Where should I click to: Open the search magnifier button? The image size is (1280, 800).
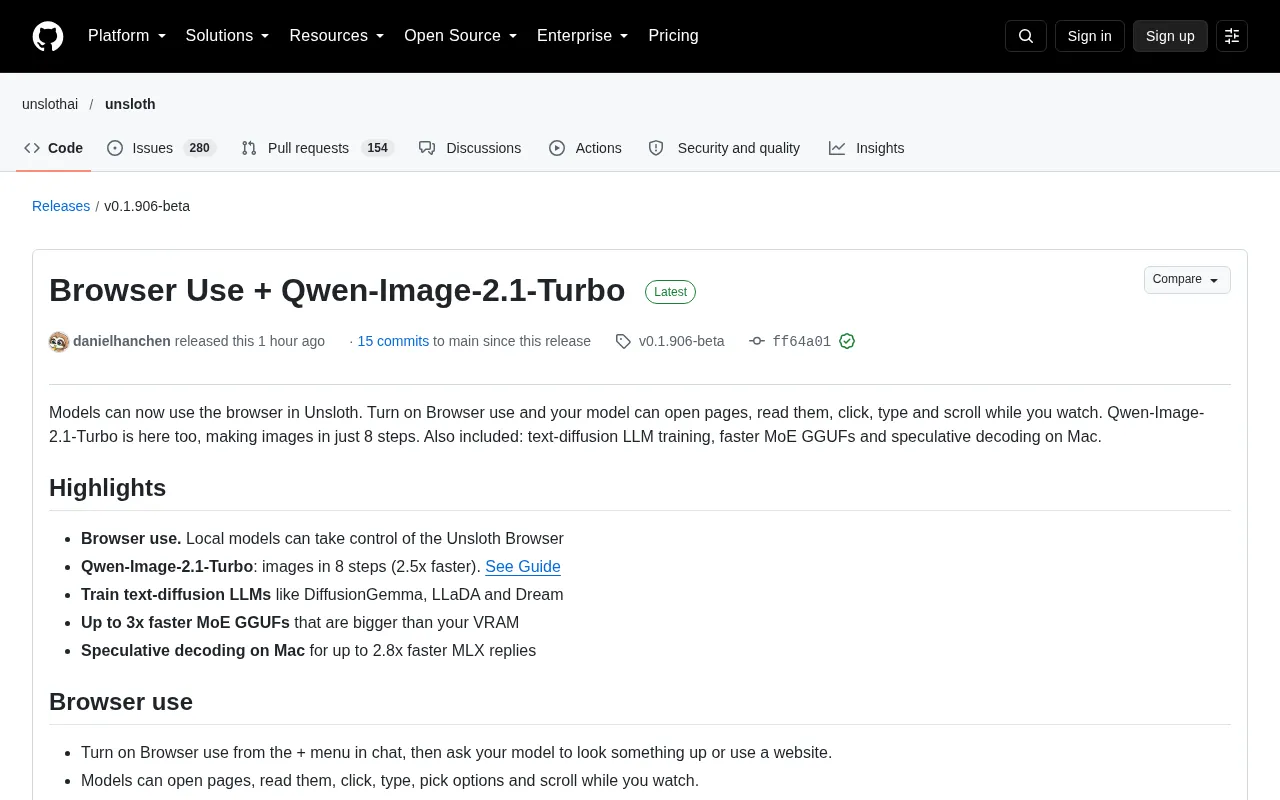click(1026, 36)
